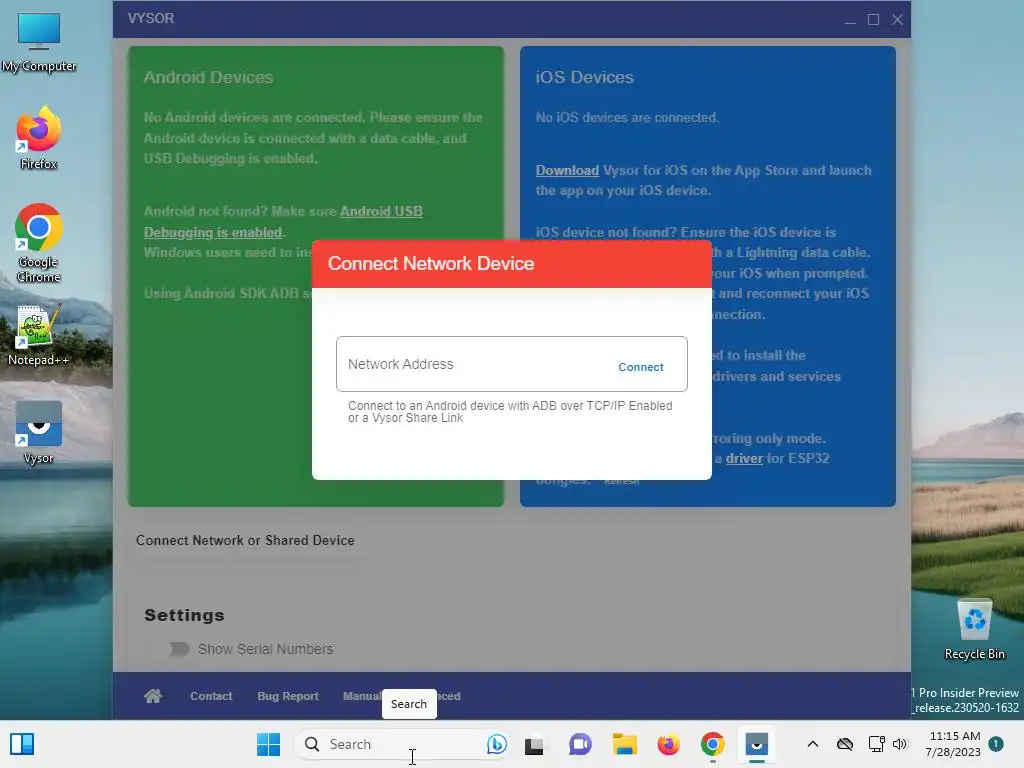1024x768 pixels.
Task: Open the clock and date display
Action: coord(953,744)
